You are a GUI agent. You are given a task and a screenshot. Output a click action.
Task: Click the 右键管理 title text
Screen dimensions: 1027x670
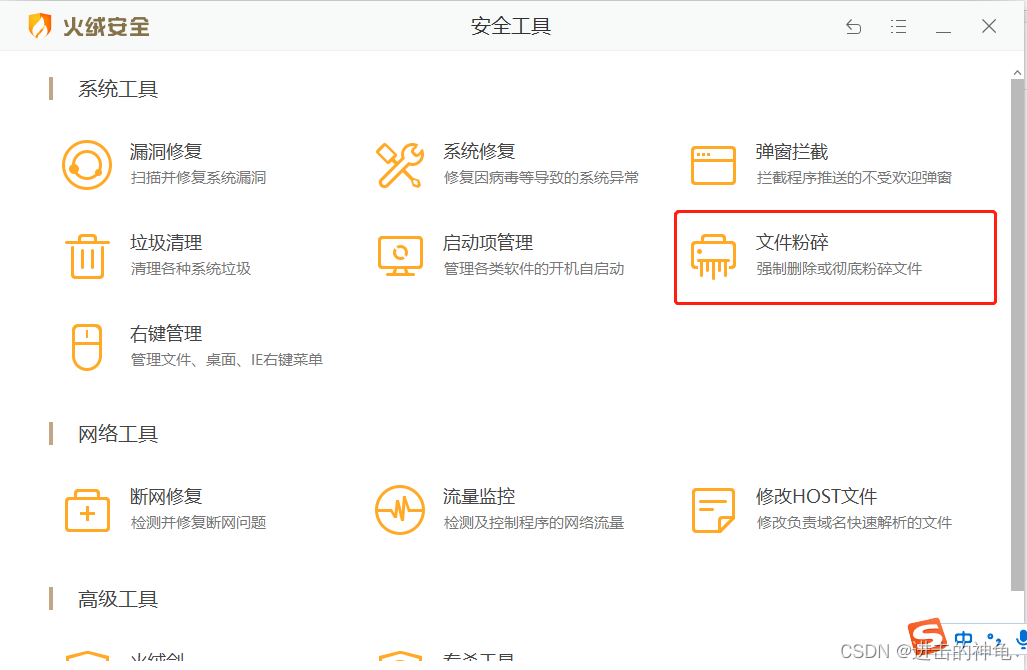click(x=166, y=334)
